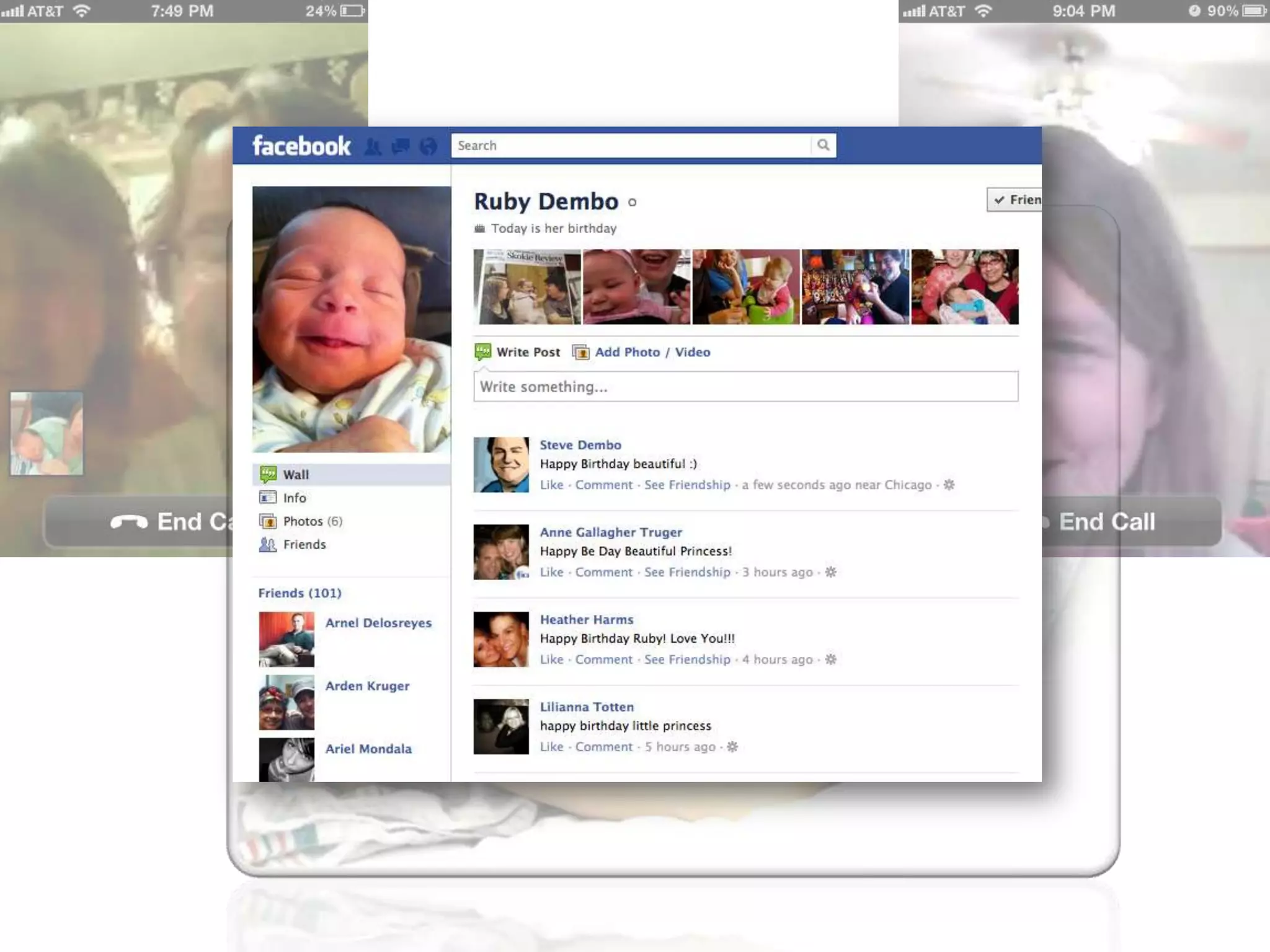The width and height of the screenshot is (1270, 952).
Task: Click the friend requests icon in header
Action: [373, 147]
